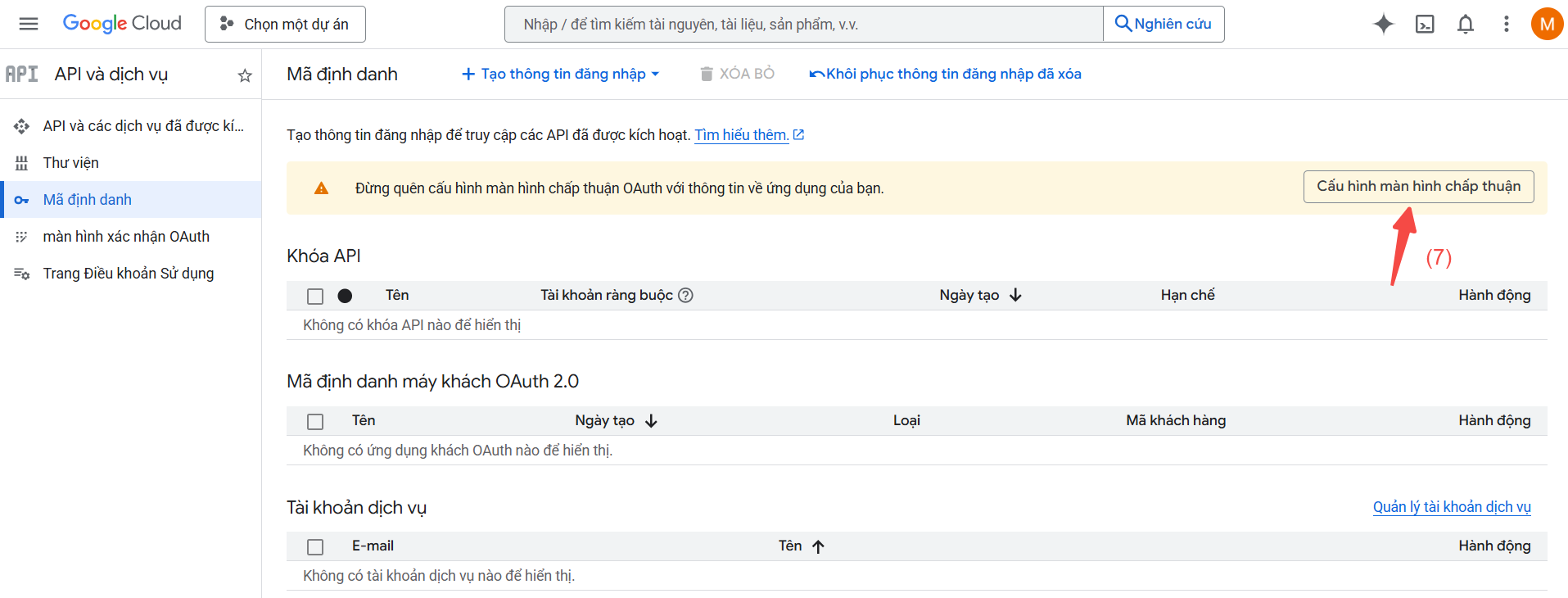Click the external-link icon after 'Tìm hiểu thêm'

799,134
